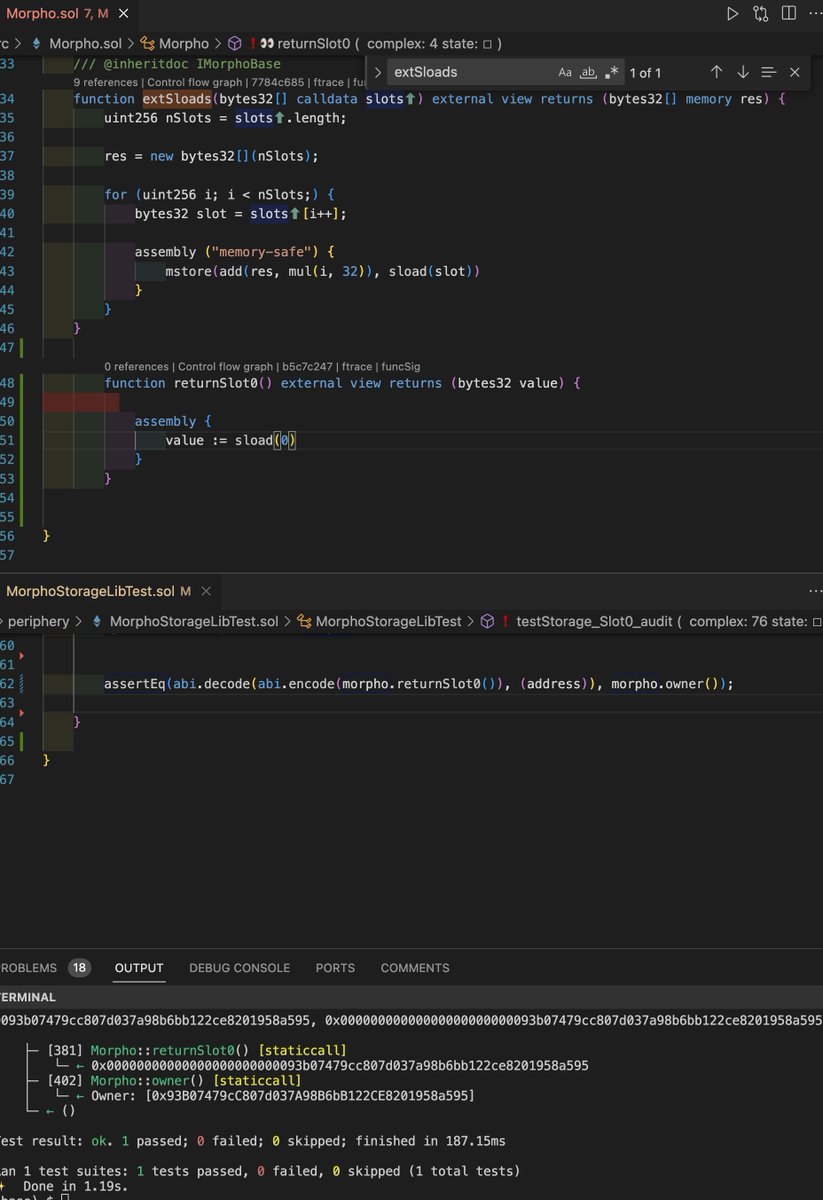
Task: Expand the find widget replace toggle
Action: point(377,72)
